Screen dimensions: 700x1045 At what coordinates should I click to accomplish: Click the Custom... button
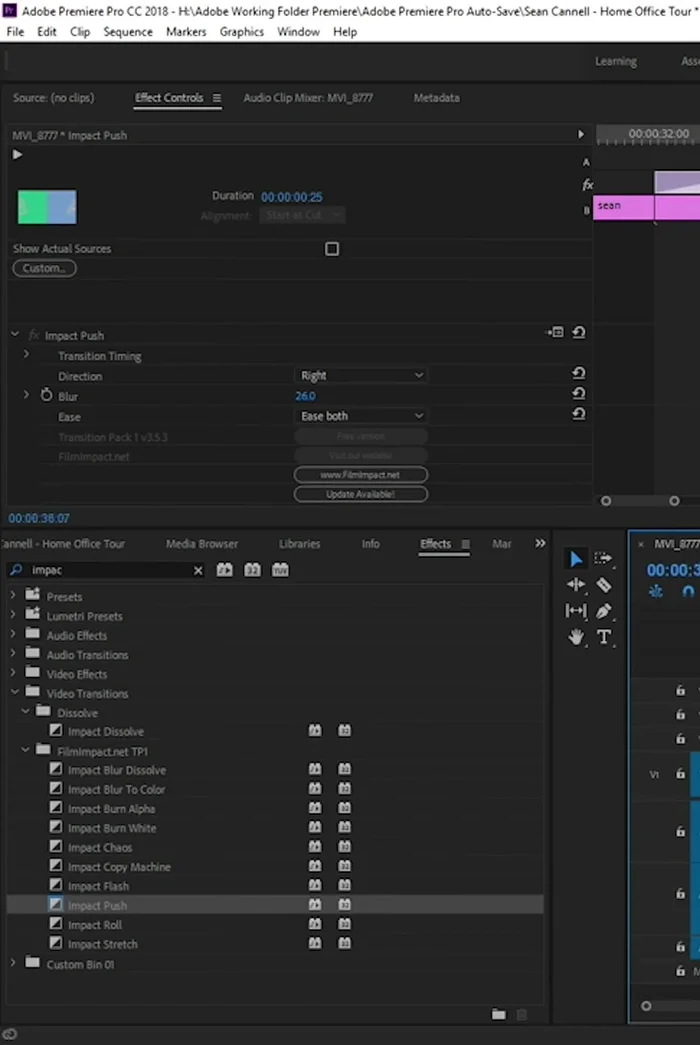[44, 269]
